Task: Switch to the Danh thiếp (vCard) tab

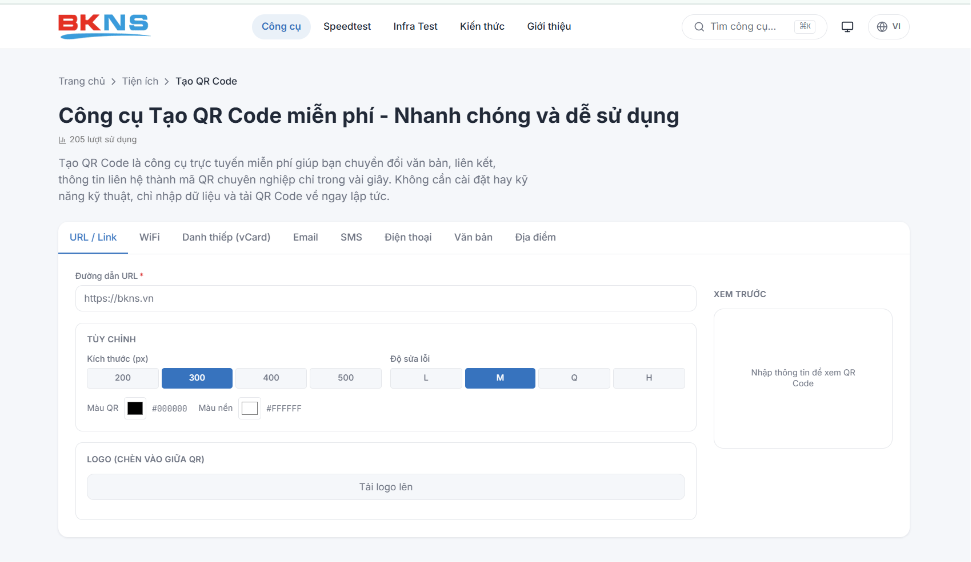Action: pyautogui.click(x=226, y=237)
